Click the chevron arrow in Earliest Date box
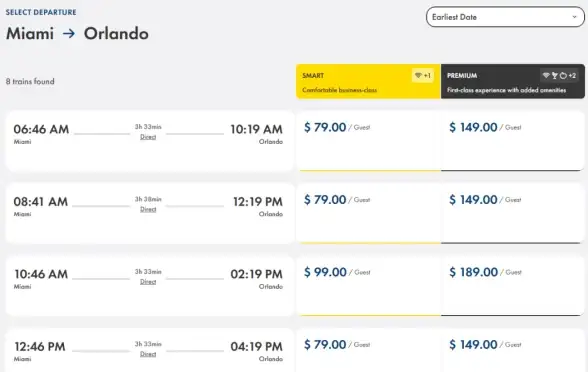Image resolution: width=588 pixels, height=372 pixels. (x=574, y=17)
